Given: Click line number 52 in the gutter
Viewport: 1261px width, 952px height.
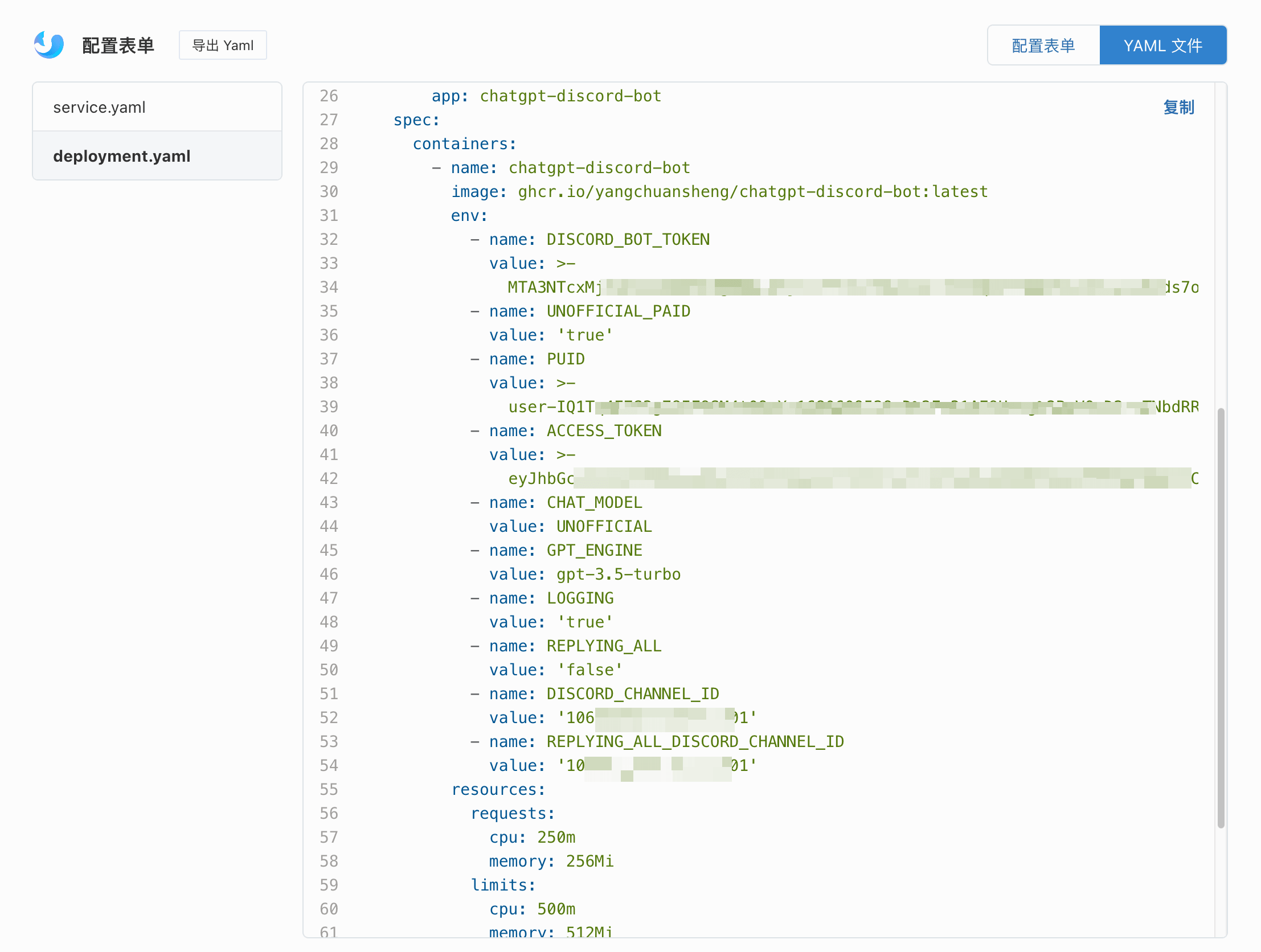Looking at the screenshot, I should 329,718.
